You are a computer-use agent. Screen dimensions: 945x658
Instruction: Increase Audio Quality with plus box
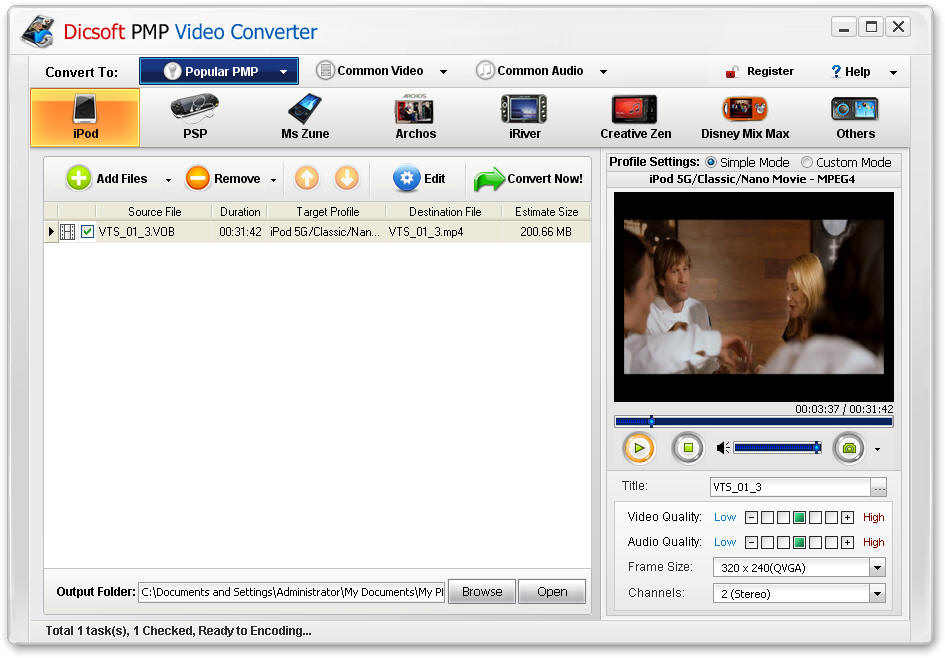click(847, 542)
